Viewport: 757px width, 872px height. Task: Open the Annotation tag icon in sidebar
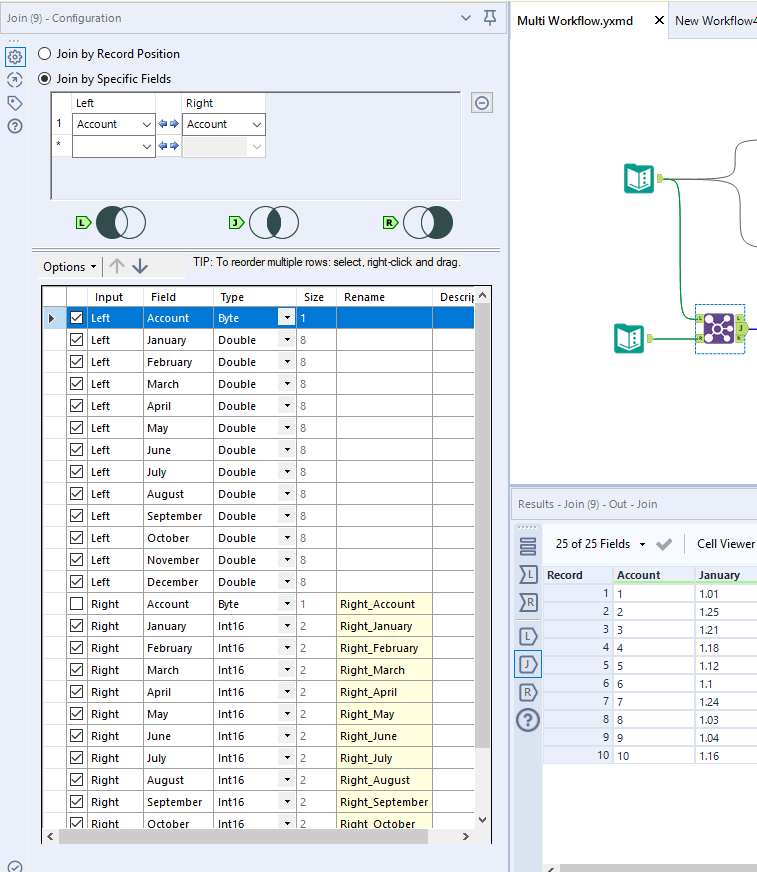[15, 103]
